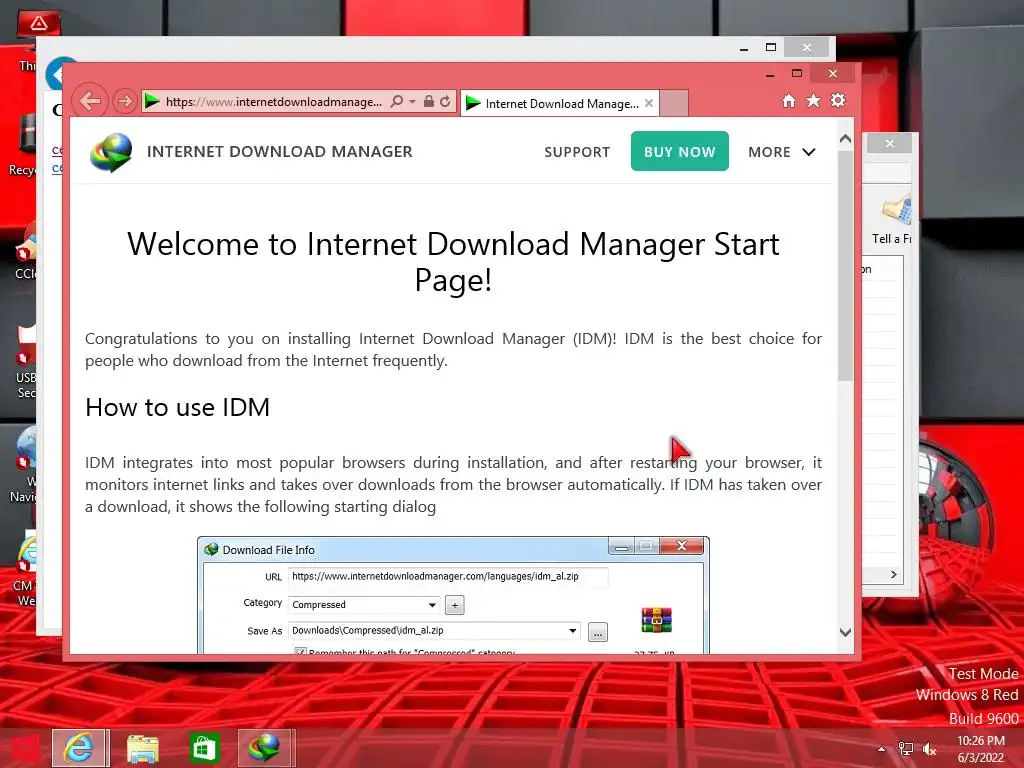Image resolution: width=1024 pixels, height=768 pixels.
Task: Minimize the background window behind the browser
Action: [744, 48]
